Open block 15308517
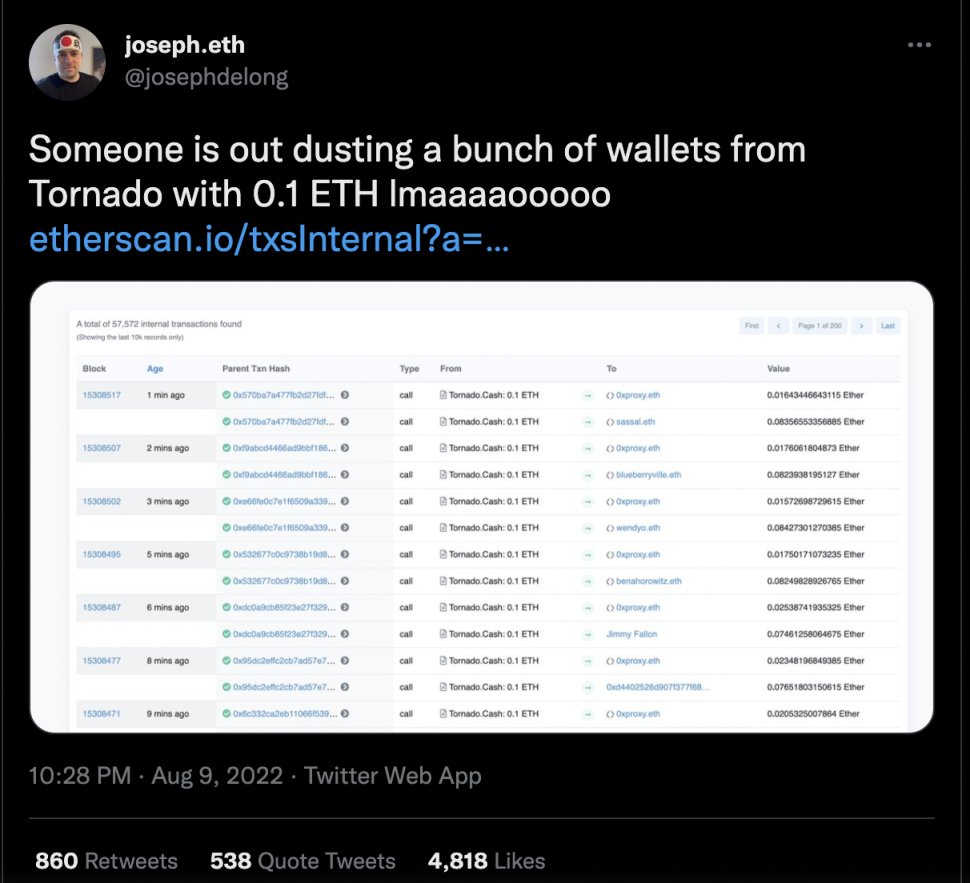The width and height of the screenshot is (970, 883). (x=101, y=395)
